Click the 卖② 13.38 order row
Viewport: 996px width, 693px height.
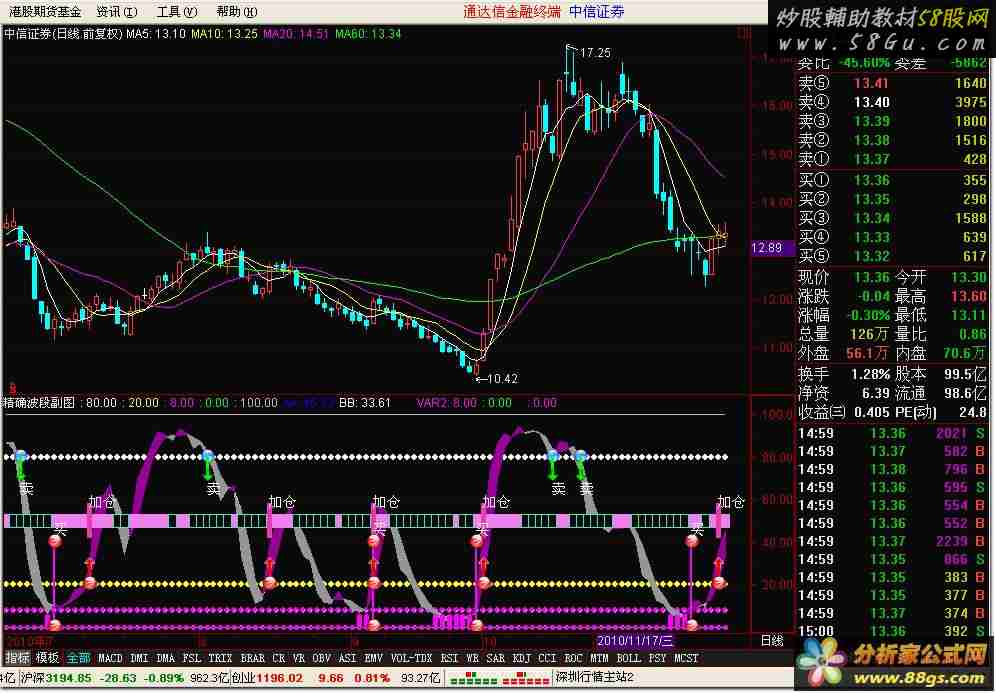click(892, 140)
